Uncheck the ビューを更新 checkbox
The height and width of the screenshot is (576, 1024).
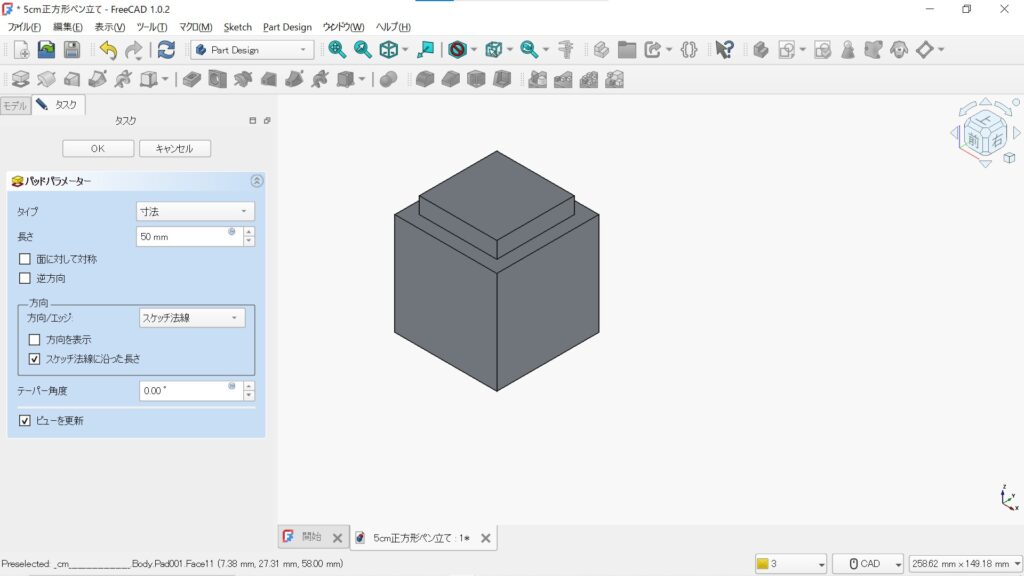click(25, 421)
